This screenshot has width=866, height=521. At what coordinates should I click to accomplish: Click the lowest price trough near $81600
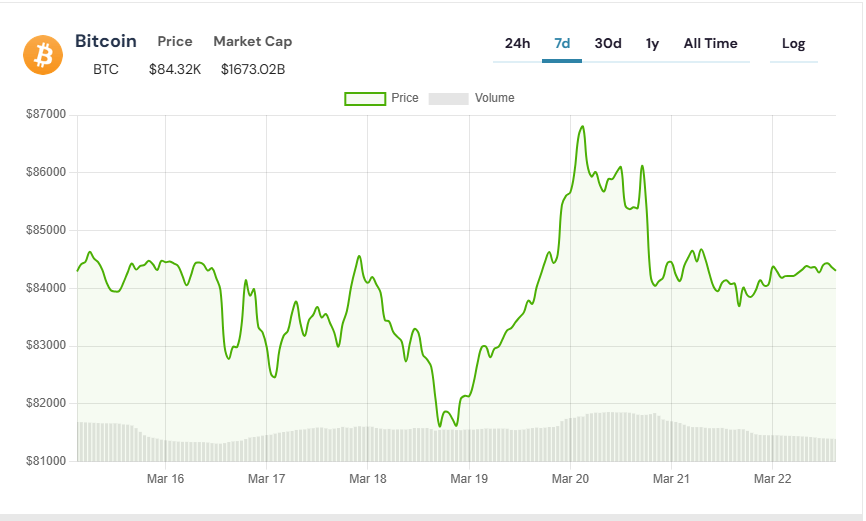coord(440,426)
